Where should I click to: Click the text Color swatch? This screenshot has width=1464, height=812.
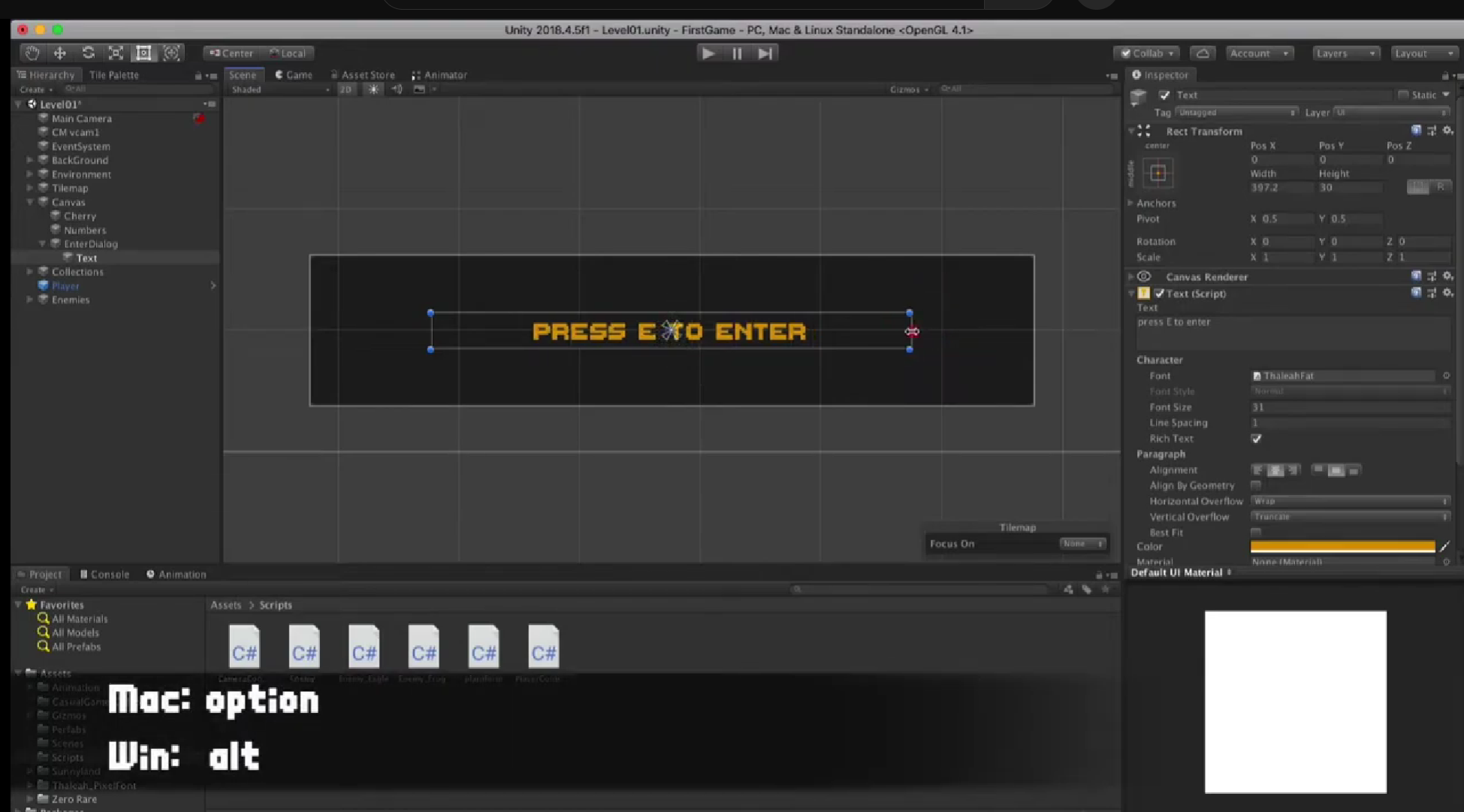[1342, 547]
